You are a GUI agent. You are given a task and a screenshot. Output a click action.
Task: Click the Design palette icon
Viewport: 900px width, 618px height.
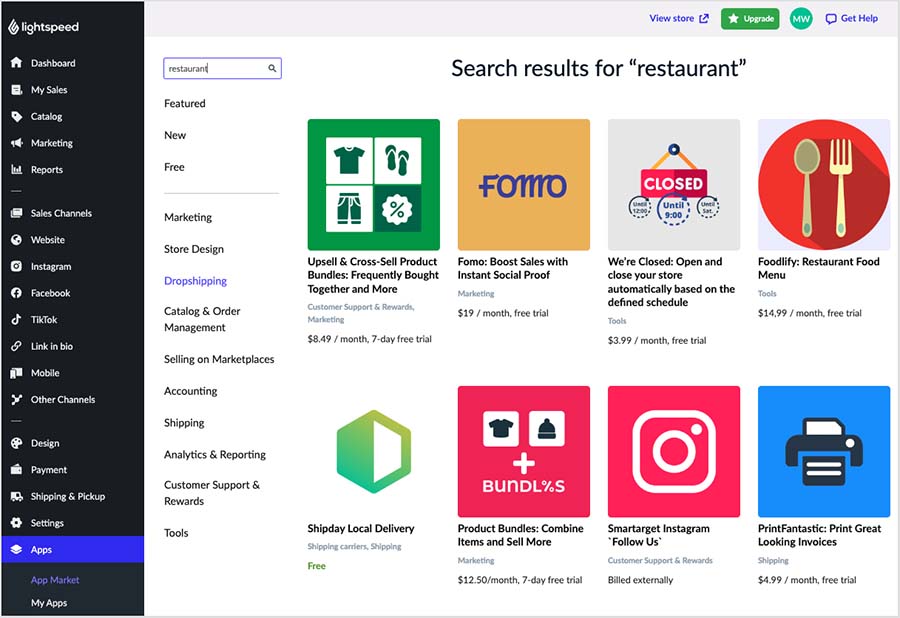pyautogui.click(x=16, y=443)
